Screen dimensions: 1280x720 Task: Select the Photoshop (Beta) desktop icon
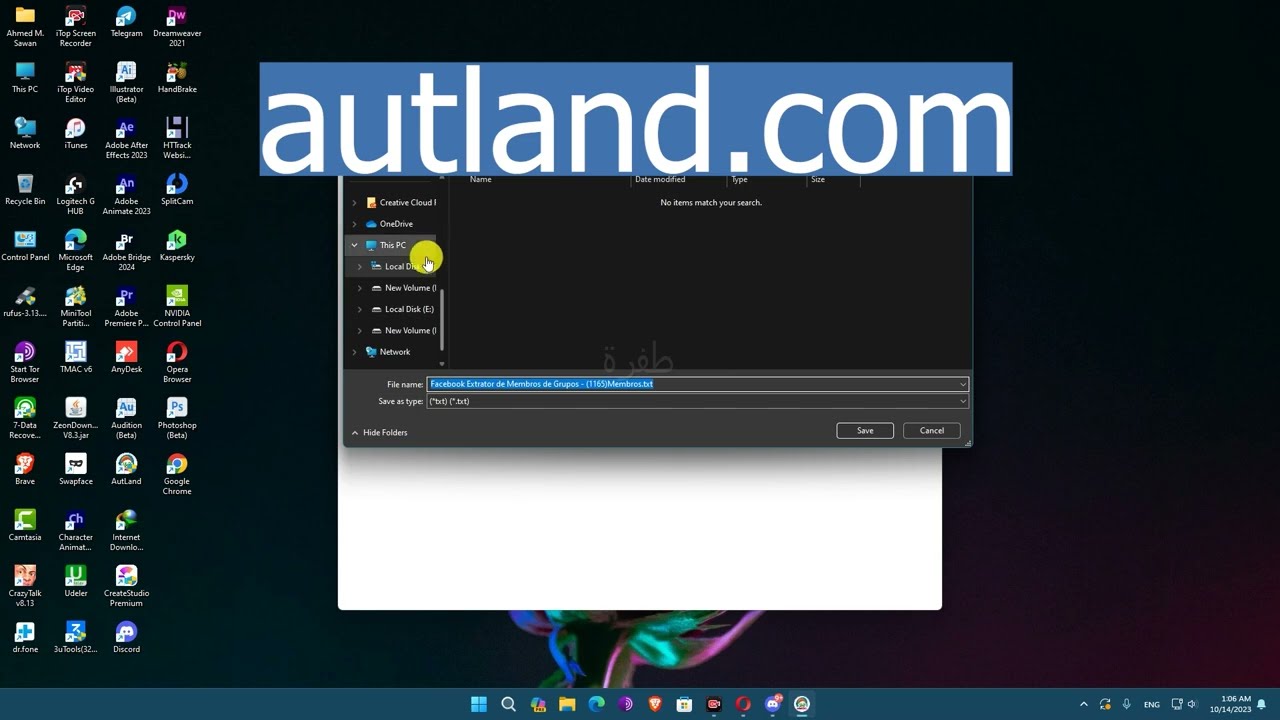click(x=177, y=419)
